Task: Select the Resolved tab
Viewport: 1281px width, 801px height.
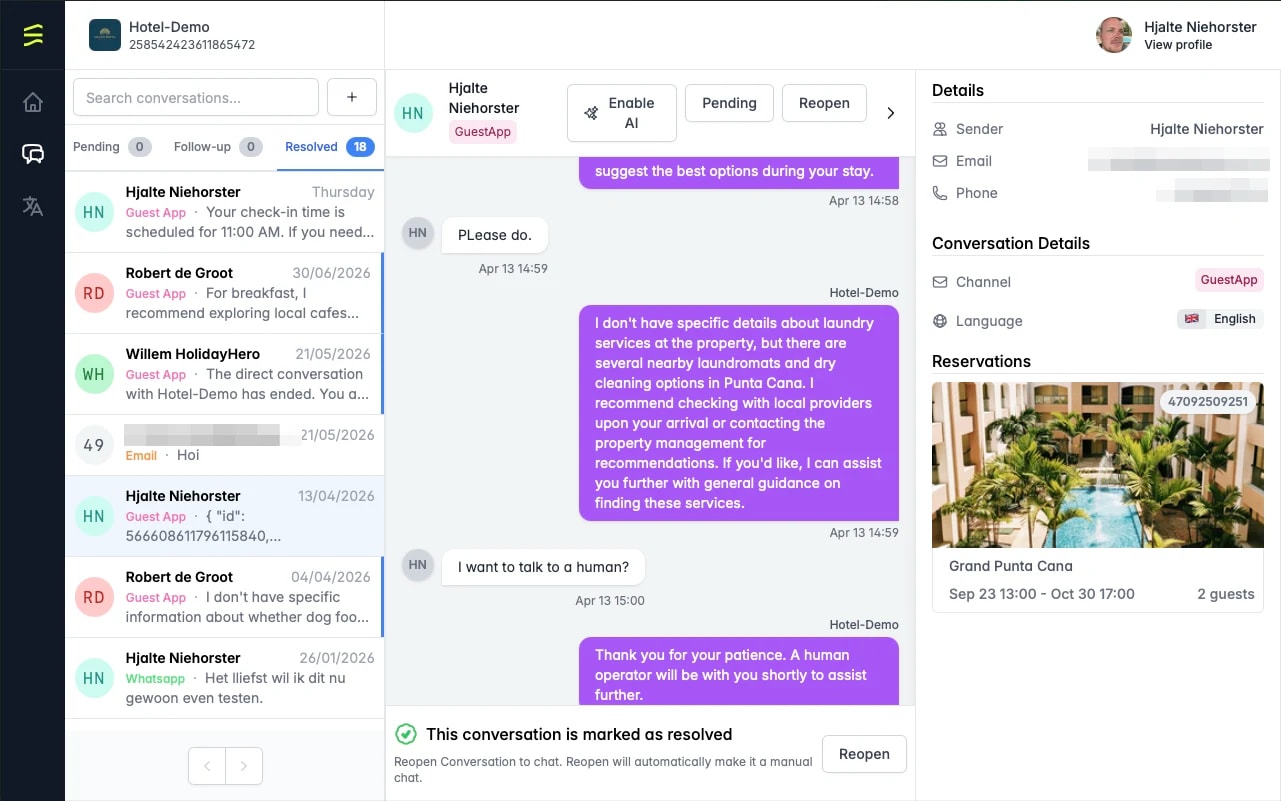Action: click(x=329, y=146)
